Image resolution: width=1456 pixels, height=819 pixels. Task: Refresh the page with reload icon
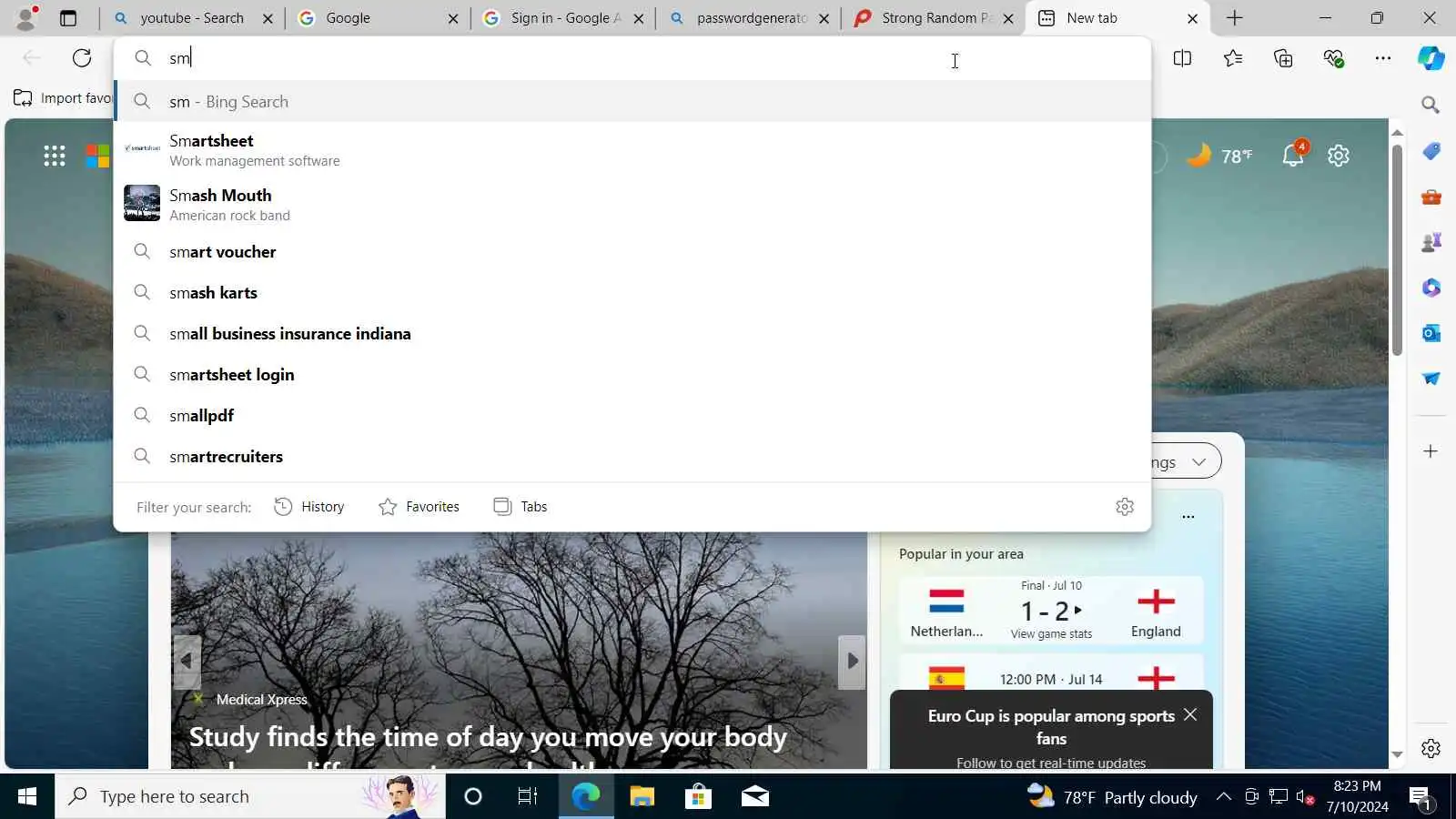point(82,58)
